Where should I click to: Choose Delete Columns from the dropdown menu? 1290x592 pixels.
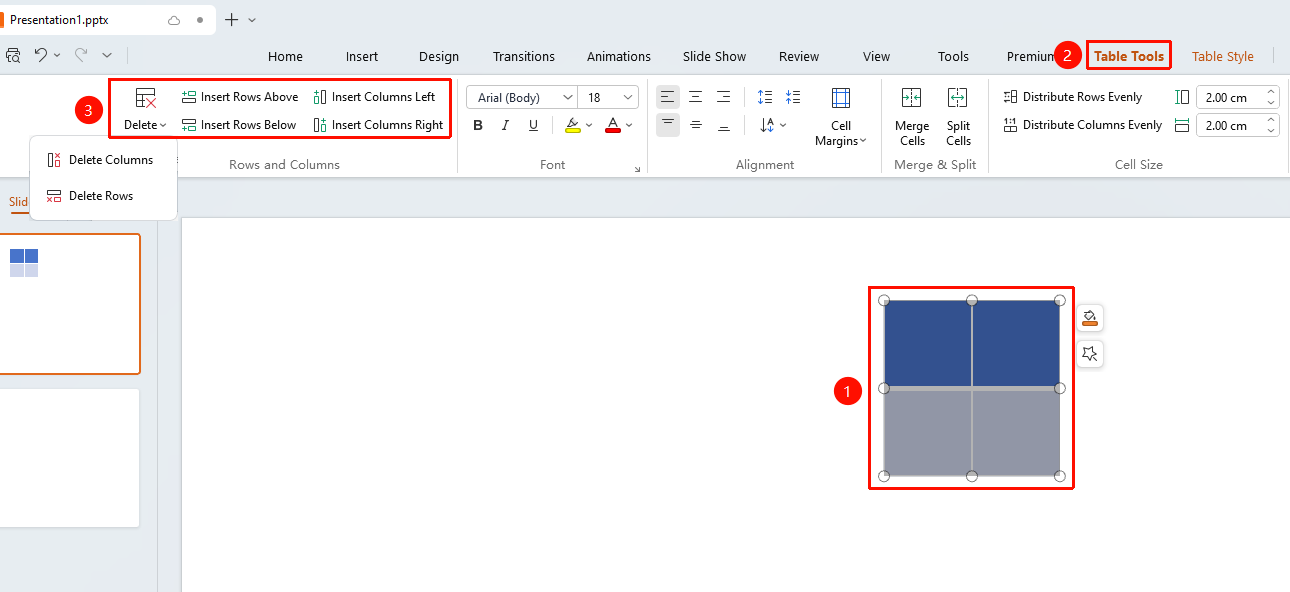[100, 160]
